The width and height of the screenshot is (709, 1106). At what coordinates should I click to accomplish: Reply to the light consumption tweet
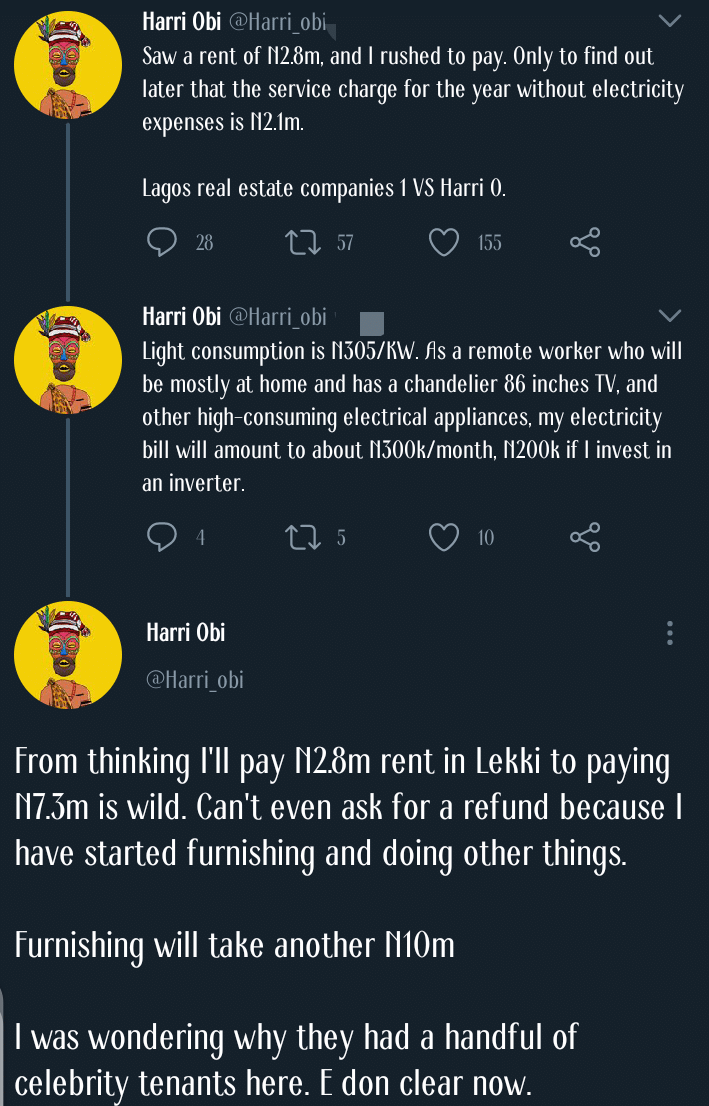pos(162,538)
